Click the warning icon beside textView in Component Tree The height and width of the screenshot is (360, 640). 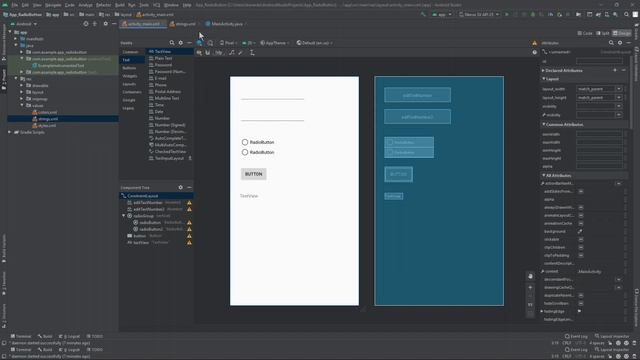[189, 242]
